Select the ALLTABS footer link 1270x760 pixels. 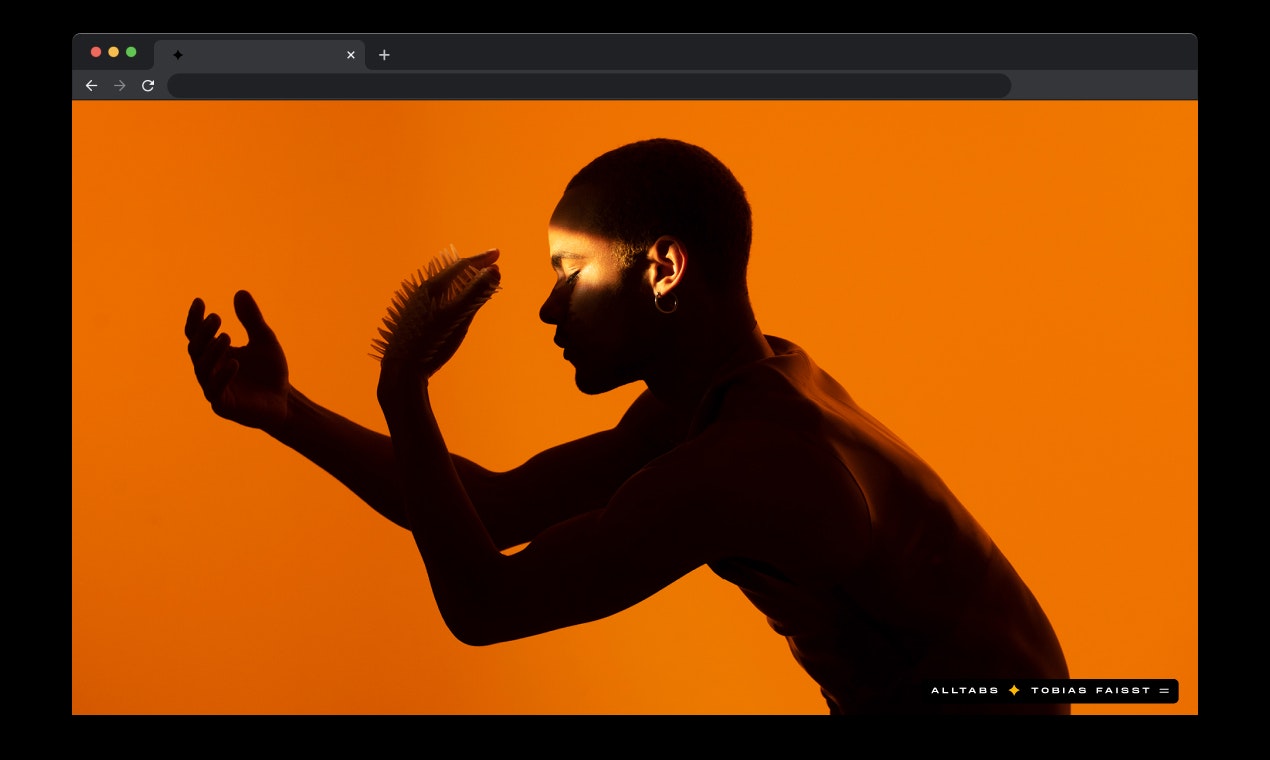coord(964,690)
